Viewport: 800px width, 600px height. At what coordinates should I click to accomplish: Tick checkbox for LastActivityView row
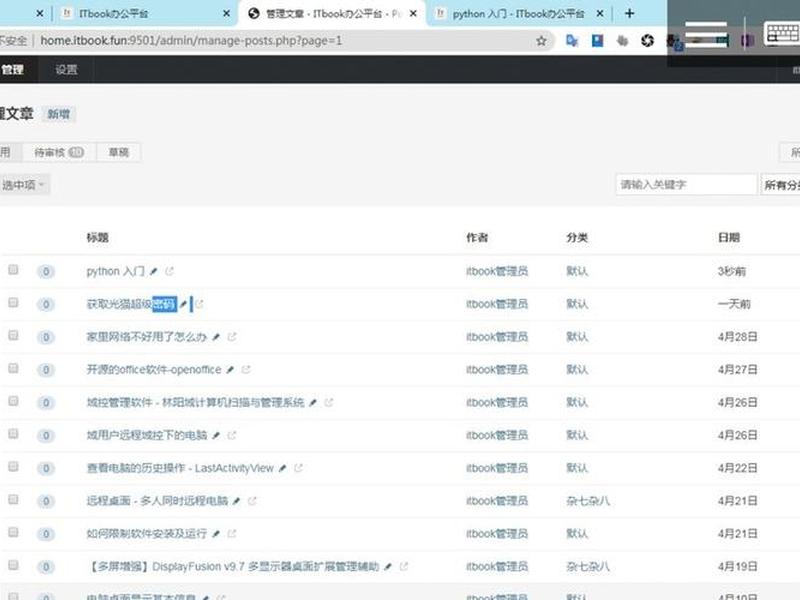(13, 466)
